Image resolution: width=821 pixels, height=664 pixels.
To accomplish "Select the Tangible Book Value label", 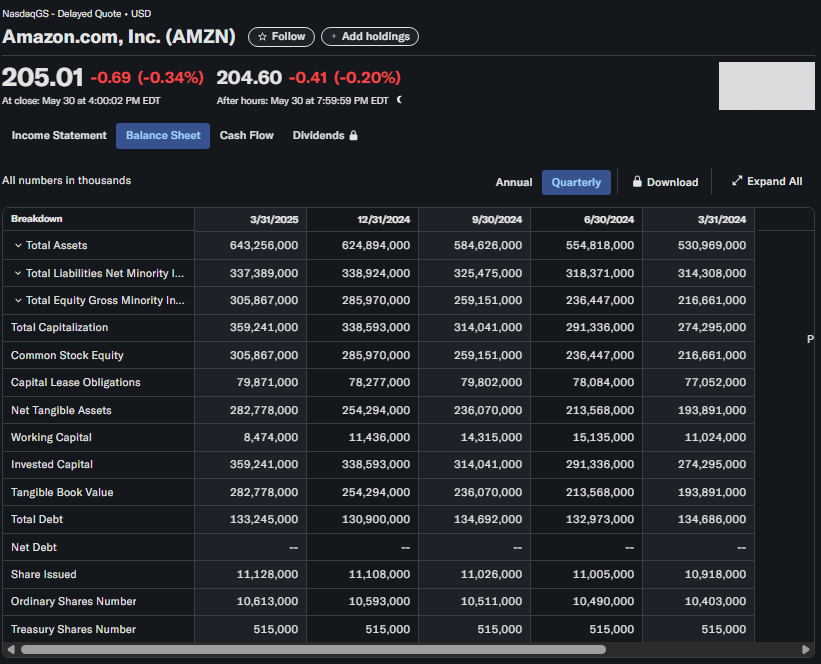I will 62,492.
